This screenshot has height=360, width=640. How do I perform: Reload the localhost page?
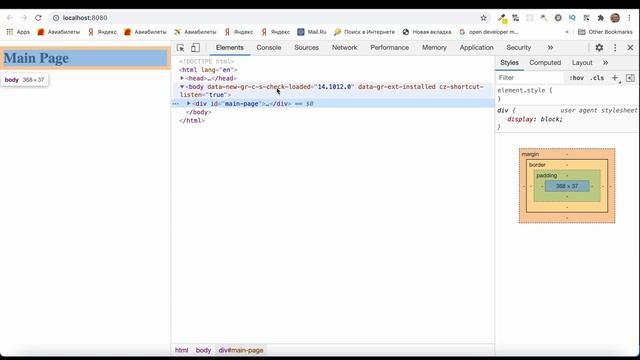pyautogui.click(x=38, y=18)
